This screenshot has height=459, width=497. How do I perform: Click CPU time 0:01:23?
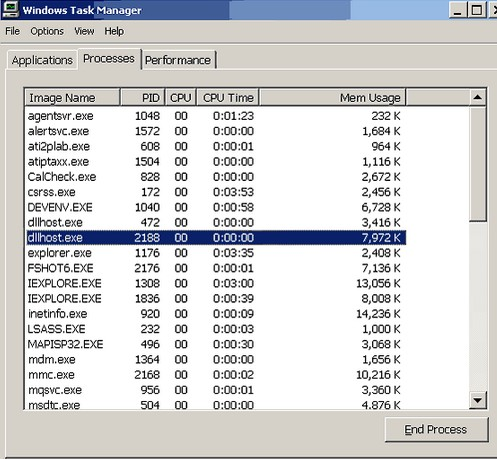[x=233, y=116]
